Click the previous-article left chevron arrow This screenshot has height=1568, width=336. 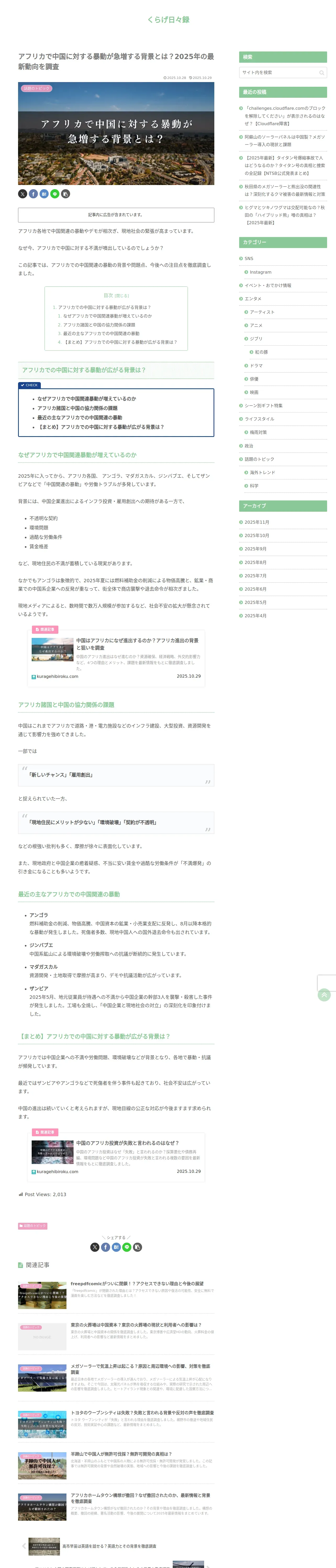click(24, 1546)
